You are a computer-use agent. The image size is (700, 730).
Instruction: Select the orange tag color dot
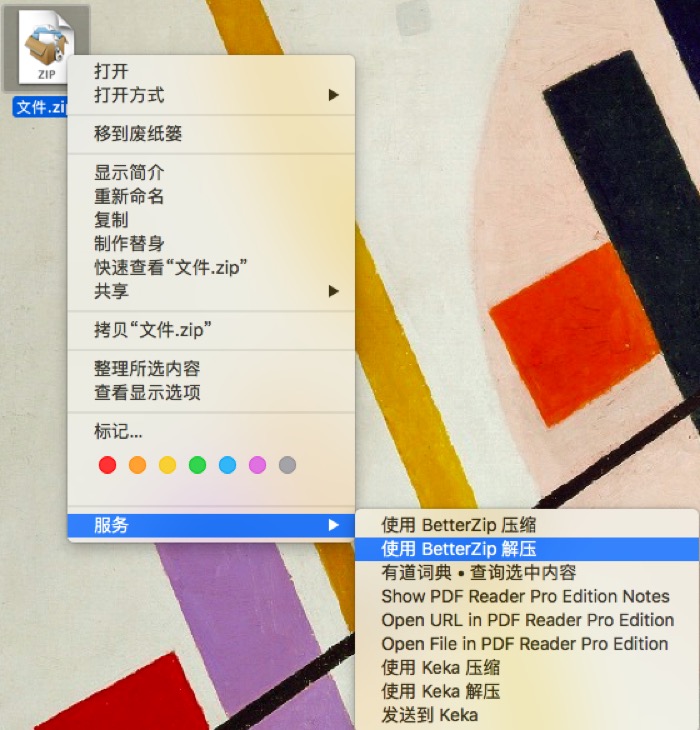tap(138, 465)
